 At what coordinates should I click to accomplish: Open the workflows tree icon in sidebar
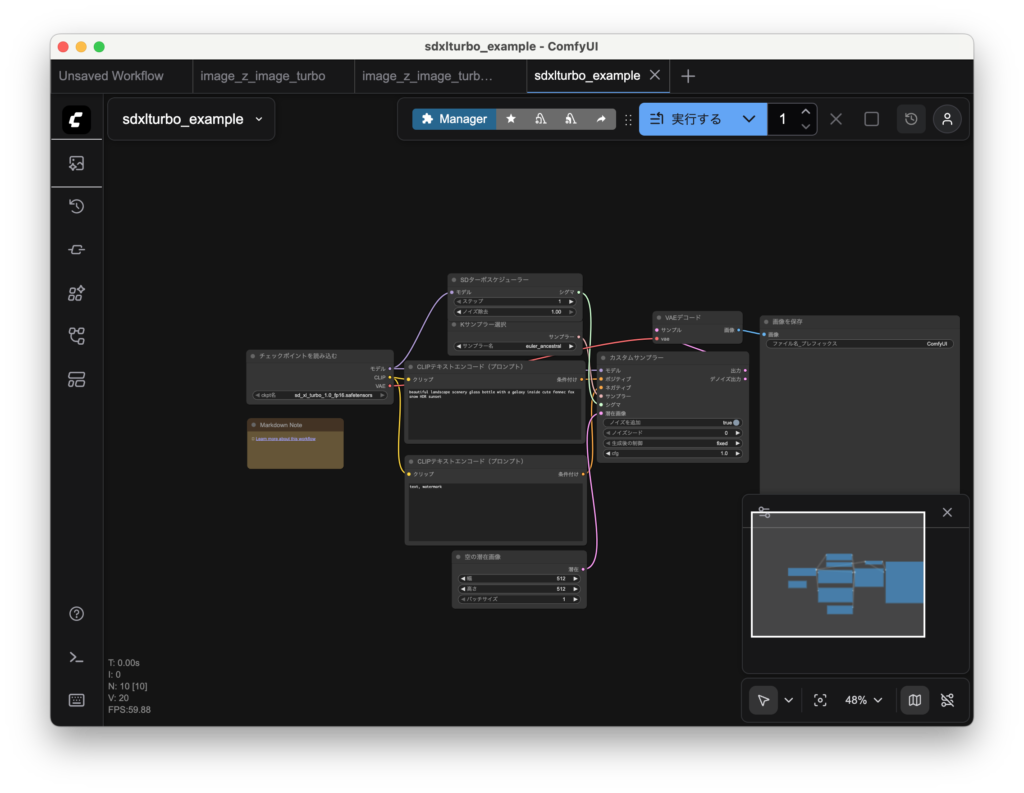tap(76, 336)
